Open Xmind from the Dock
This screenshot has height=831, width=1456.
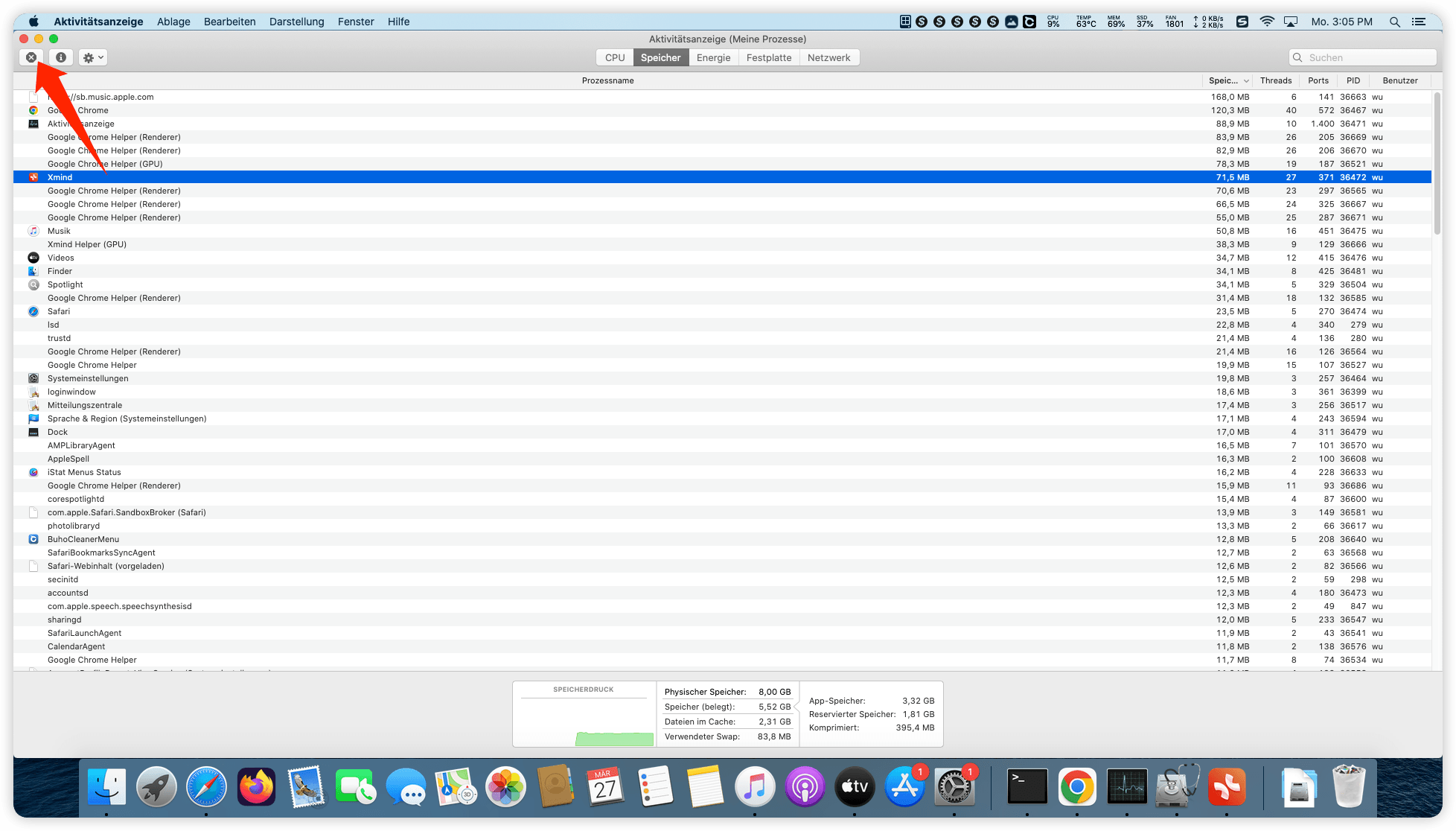coord(1227,786)
